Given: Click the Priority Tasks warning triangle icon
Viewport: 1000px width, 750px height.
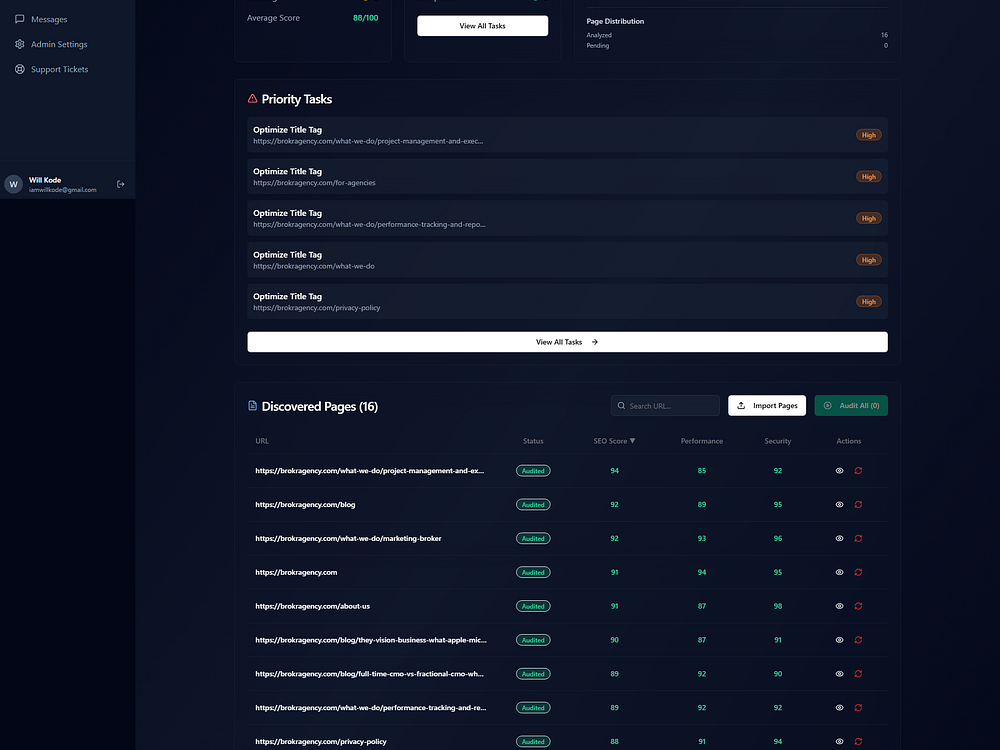Looking at the screenshot, I should click(253, 98).
